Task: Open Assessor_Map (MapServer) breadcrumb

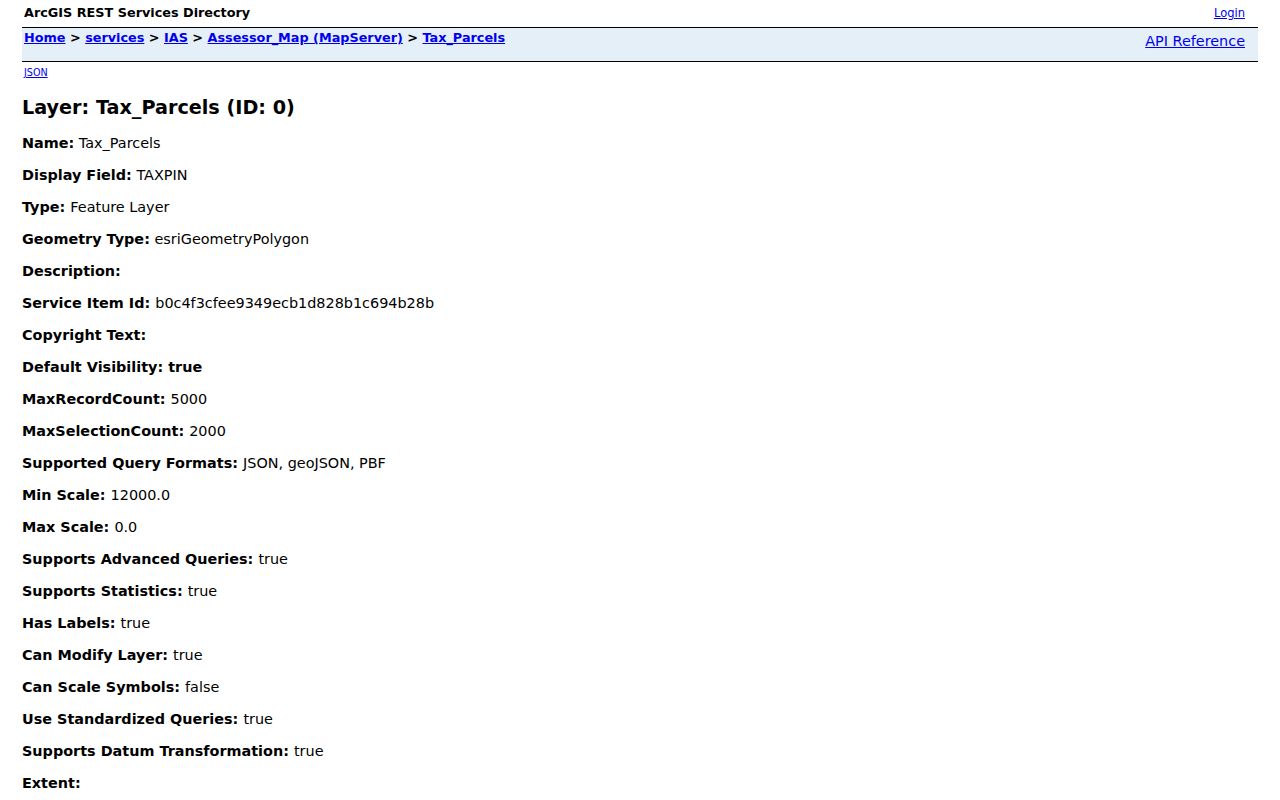Action: click(305, 38)
